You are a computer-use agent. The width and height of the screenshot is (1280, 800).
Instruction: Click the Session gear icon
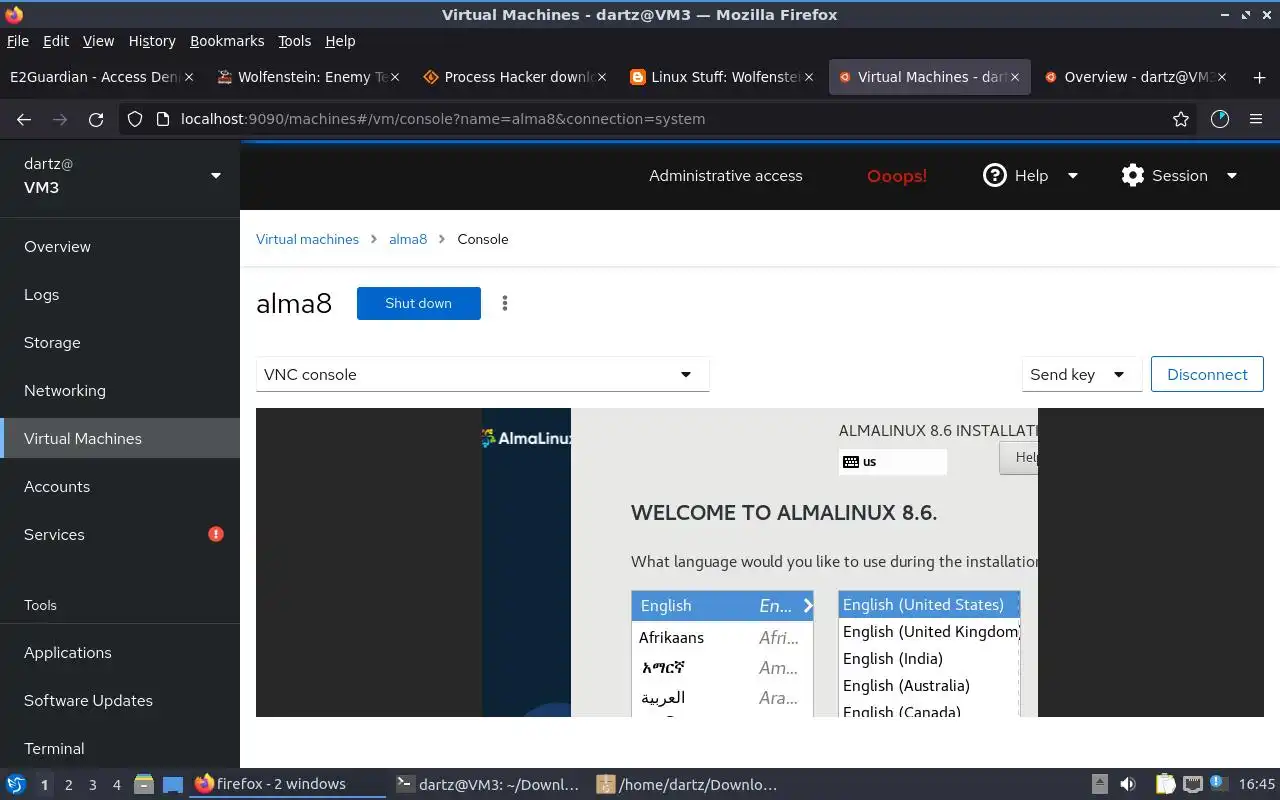[1132, 175]
